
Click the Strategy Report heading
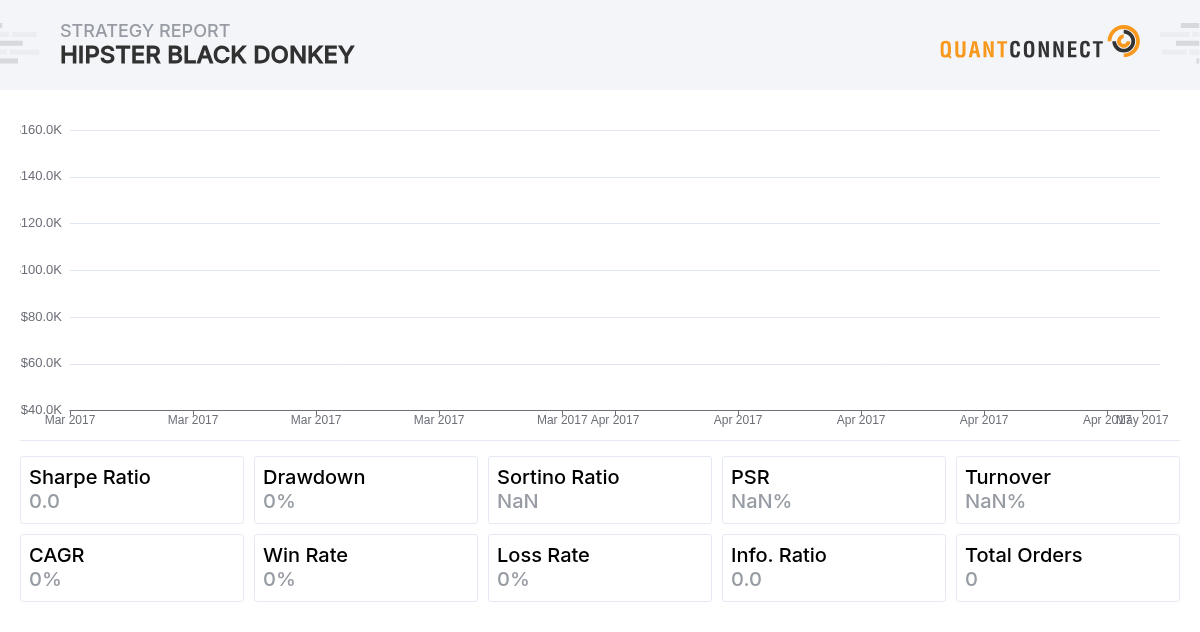coord(145,31)
